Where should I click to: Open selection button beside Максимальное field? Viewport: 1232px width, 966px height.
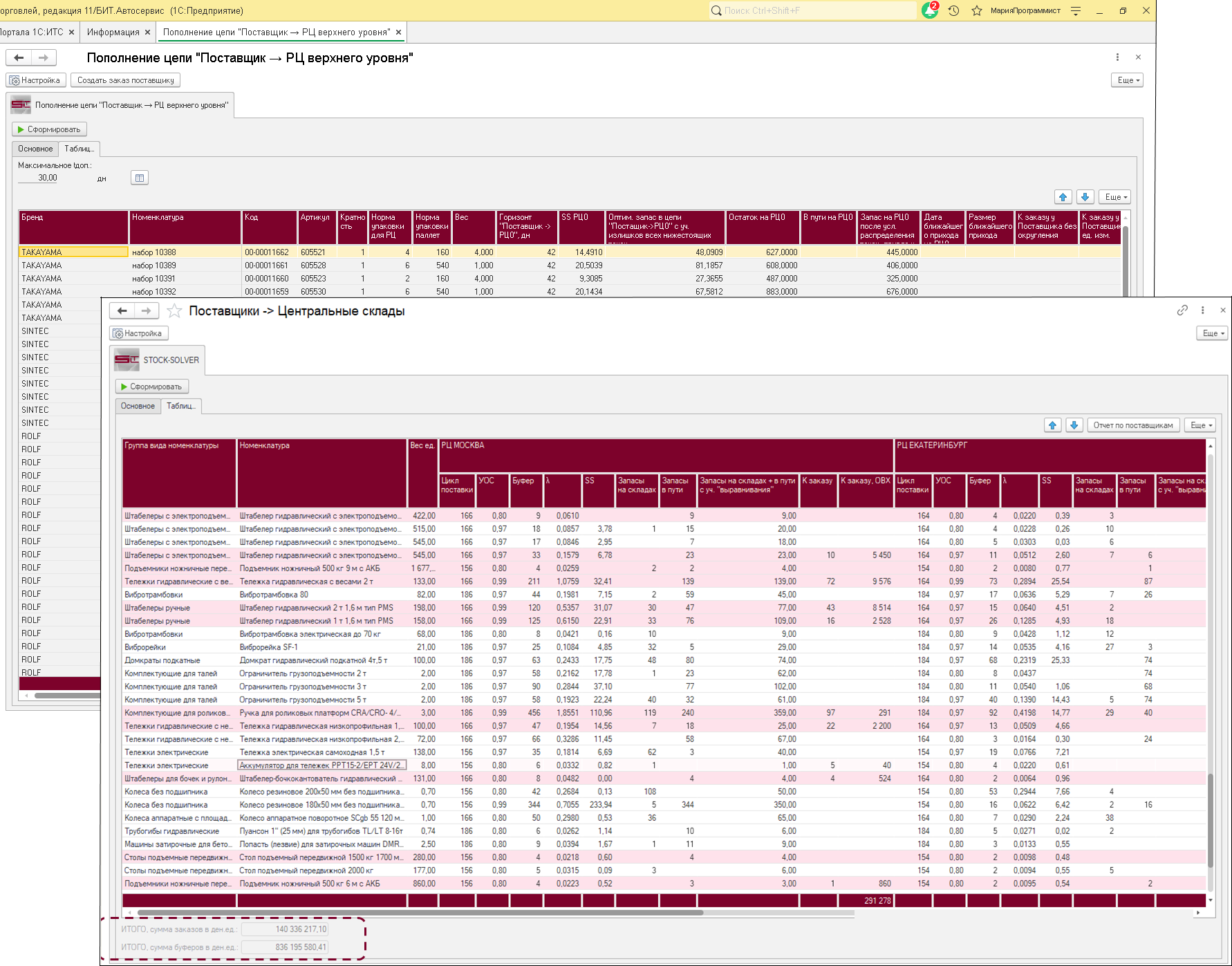pyautogui.click(x=139, y=178)
